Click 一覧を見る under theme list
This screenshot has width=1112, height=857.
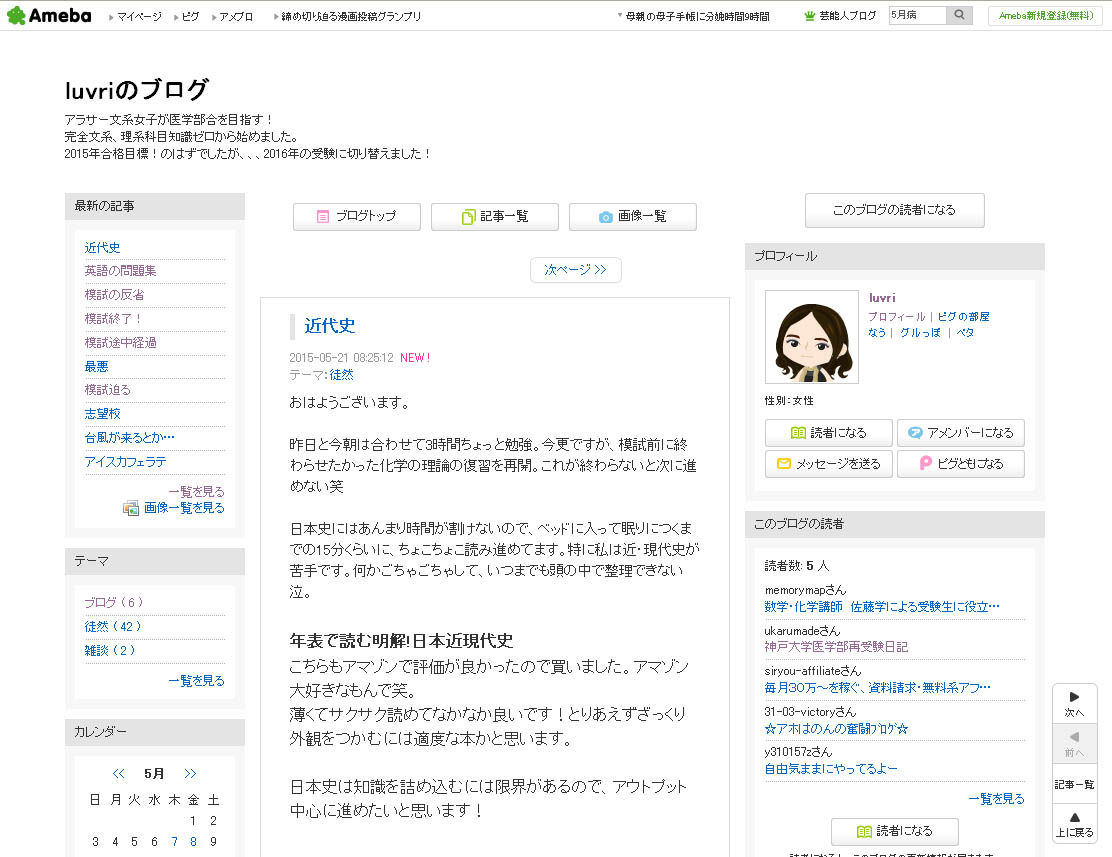[196, 681]
